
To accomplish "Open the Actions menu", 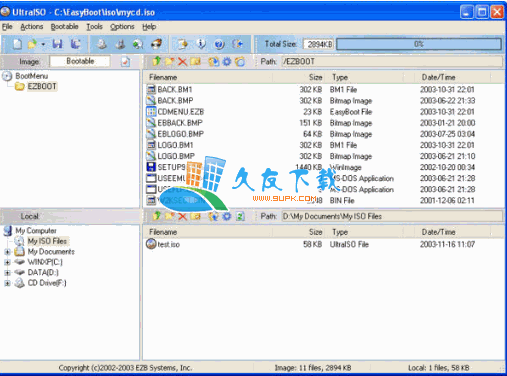I will [32, 27].
